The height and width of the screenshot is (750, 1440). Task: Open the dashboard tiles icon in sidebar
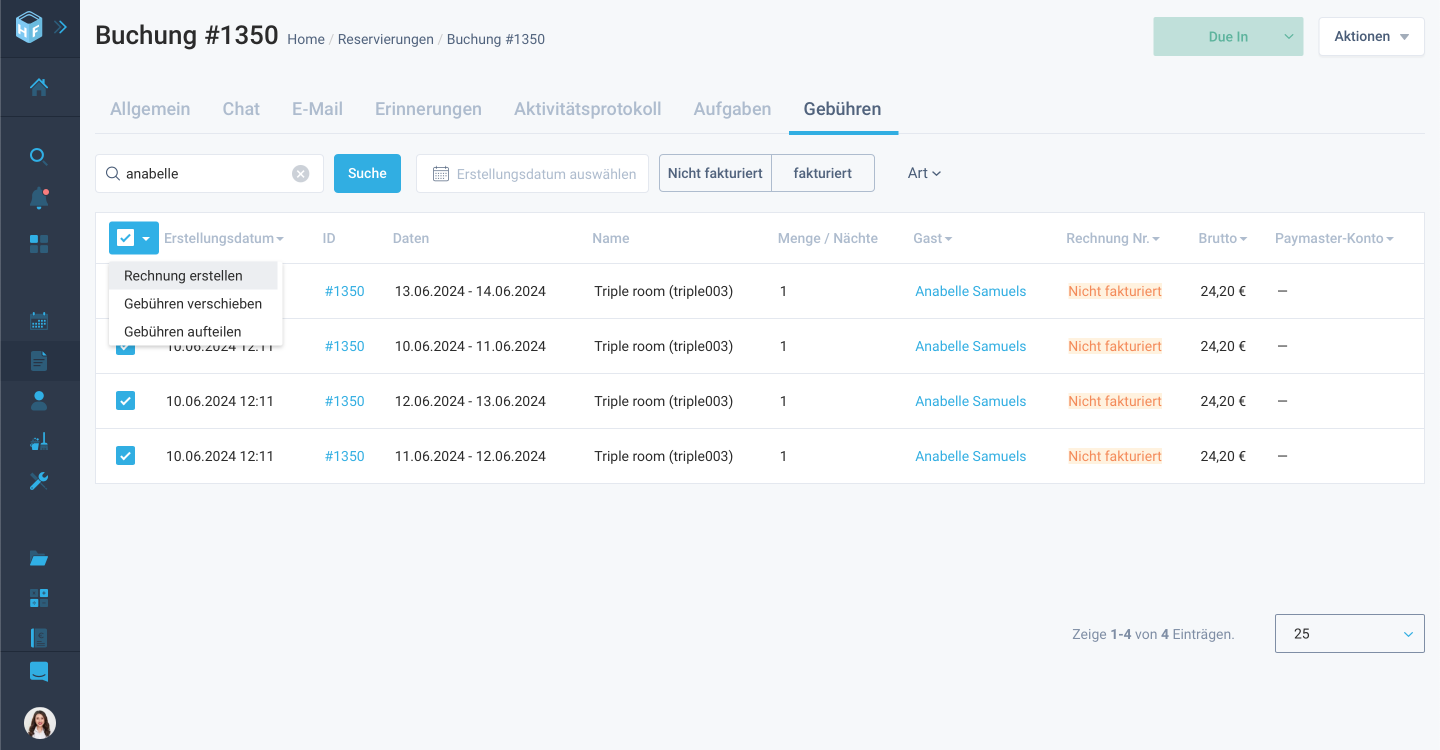[39, 243]
